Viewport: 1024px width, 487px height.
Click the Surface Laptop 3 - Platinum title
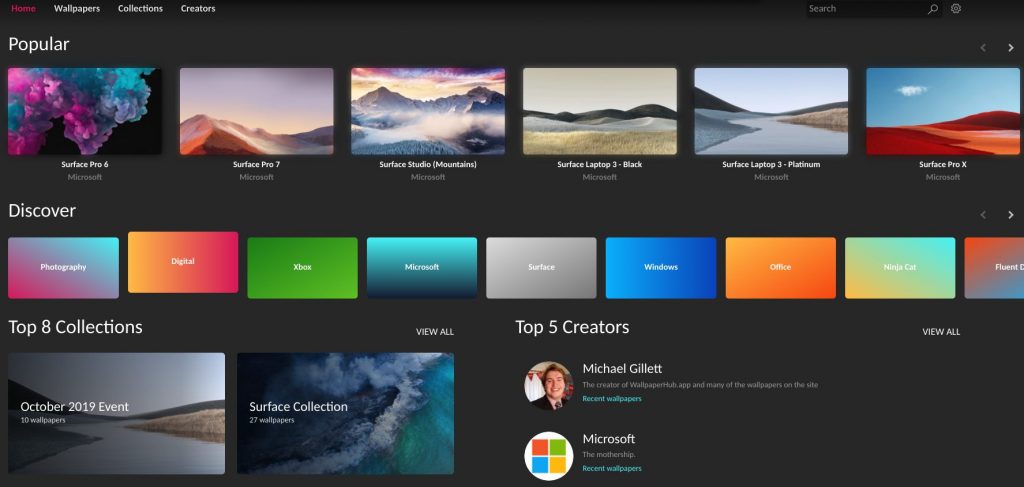[x=771, y=165]
